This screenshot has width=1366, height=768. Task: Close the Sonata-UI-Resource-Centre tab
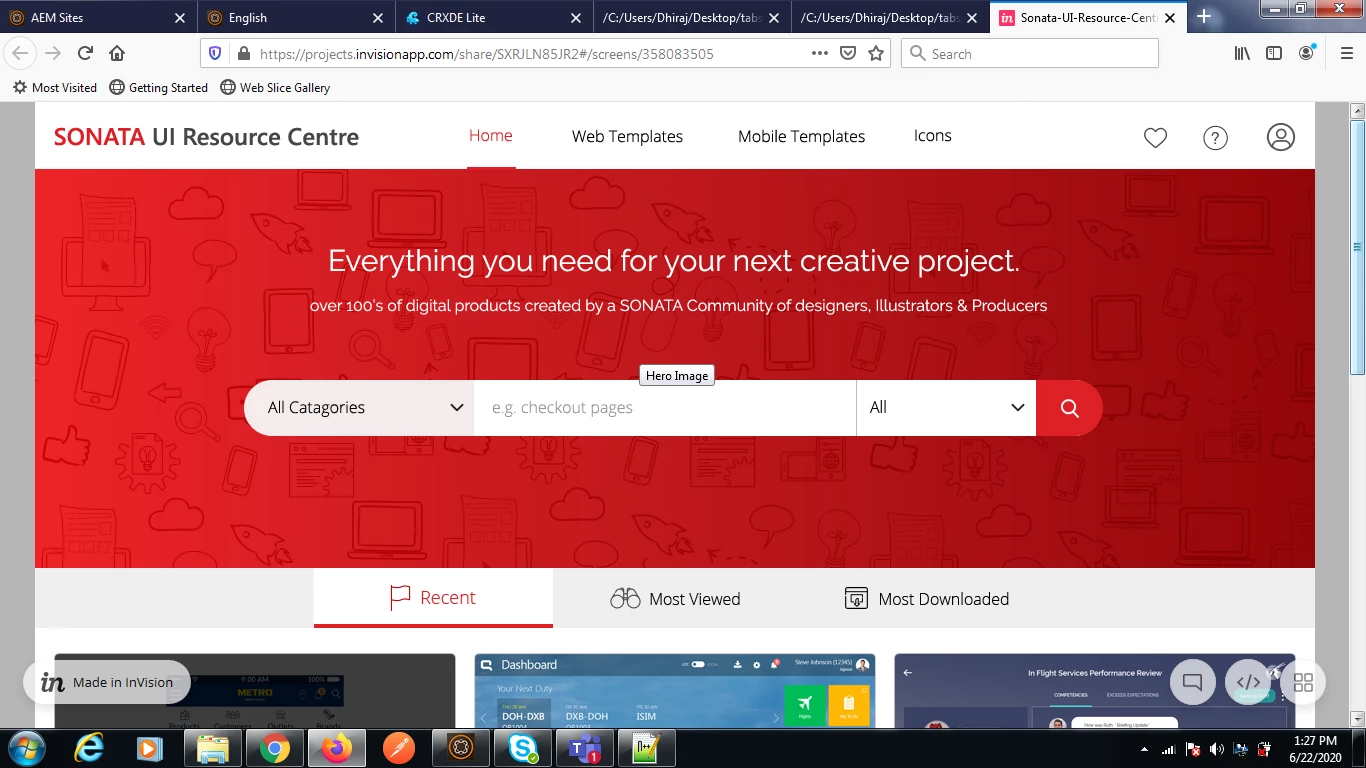pos(1169,18)
